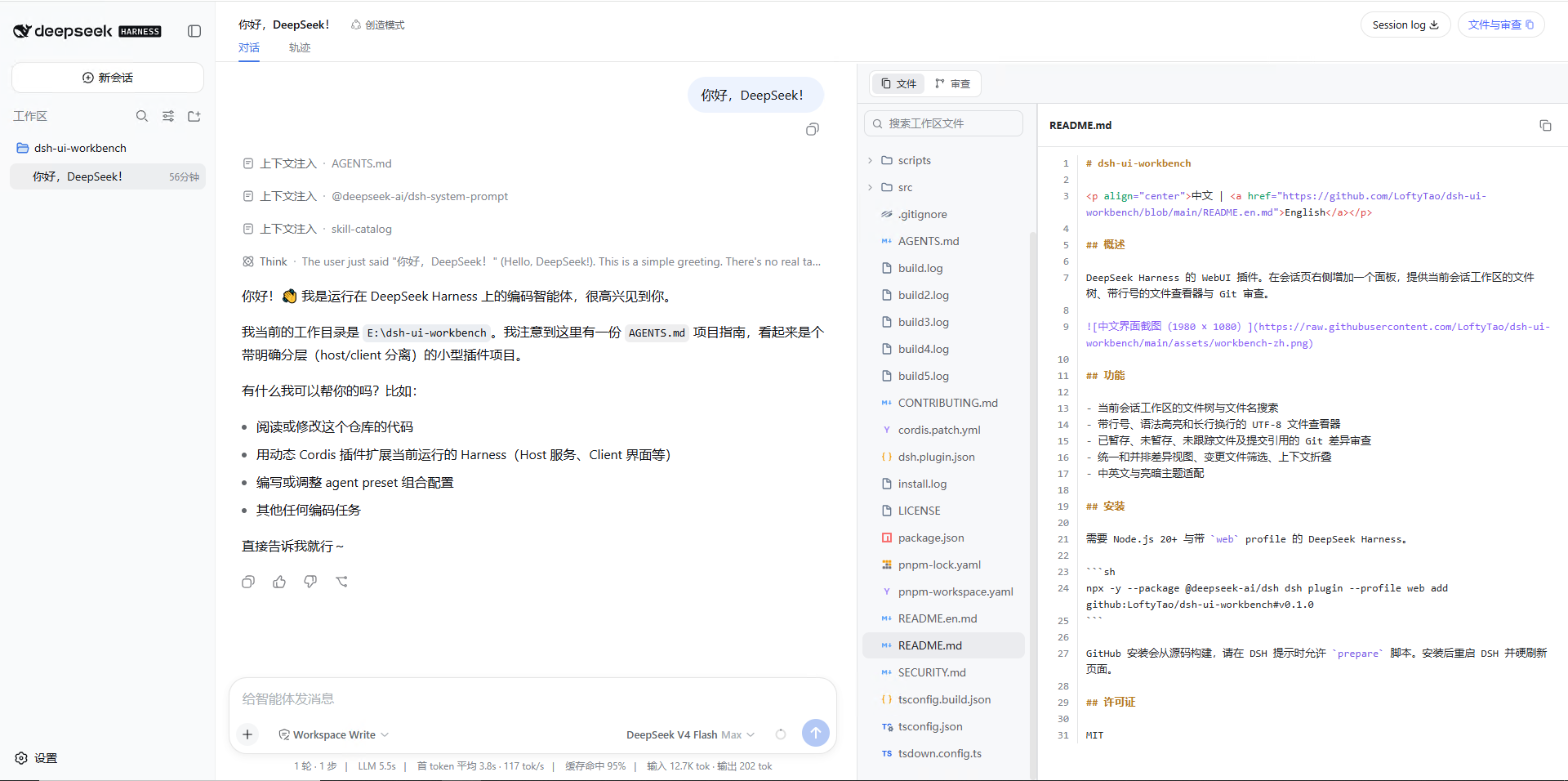This screenshot has width=1568, height=781.
Task: Open the build.log file
Action: point(943,268)
